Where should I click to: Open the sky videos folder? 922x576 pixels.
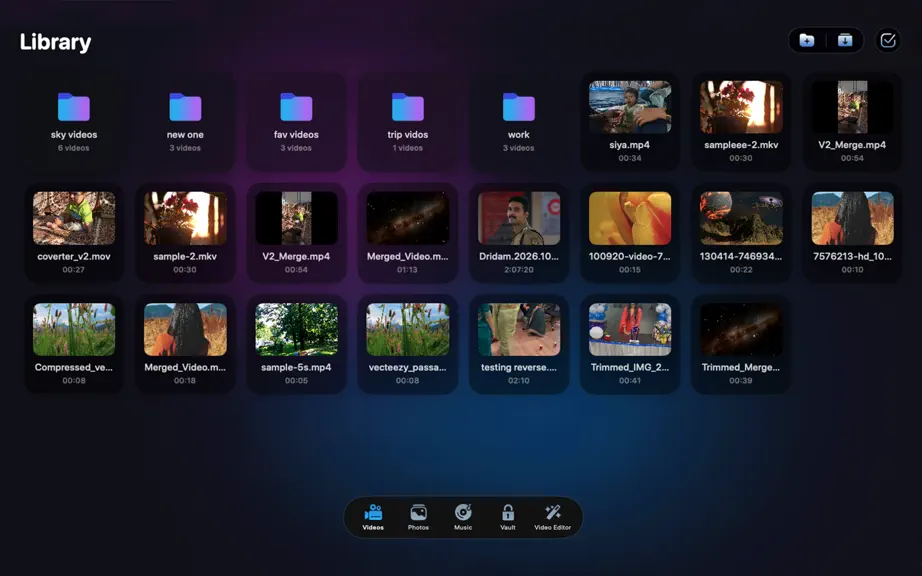[x=74, y=122]
